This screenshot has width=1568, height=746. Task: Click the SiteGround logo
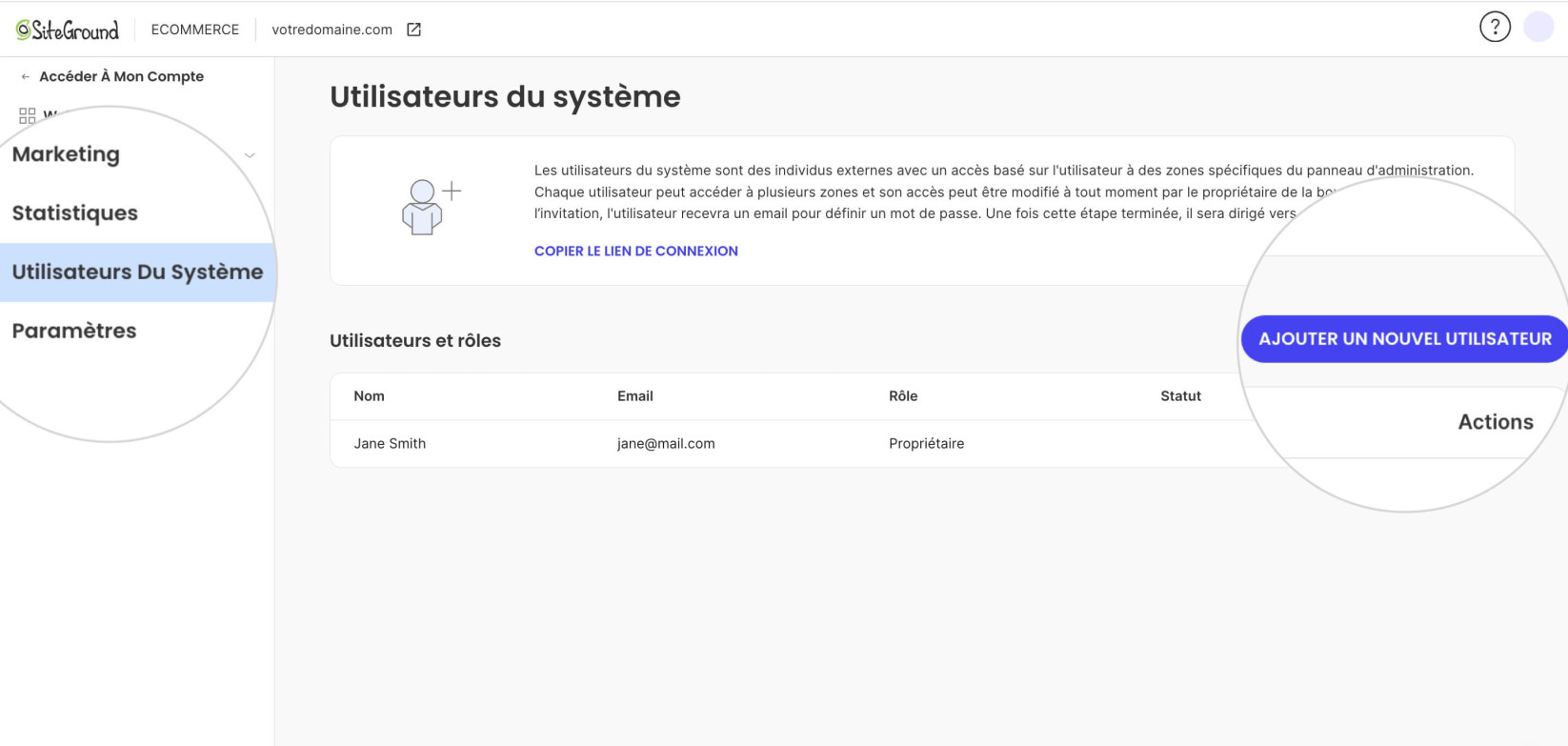pyautogui.click(x=68, y=30)
